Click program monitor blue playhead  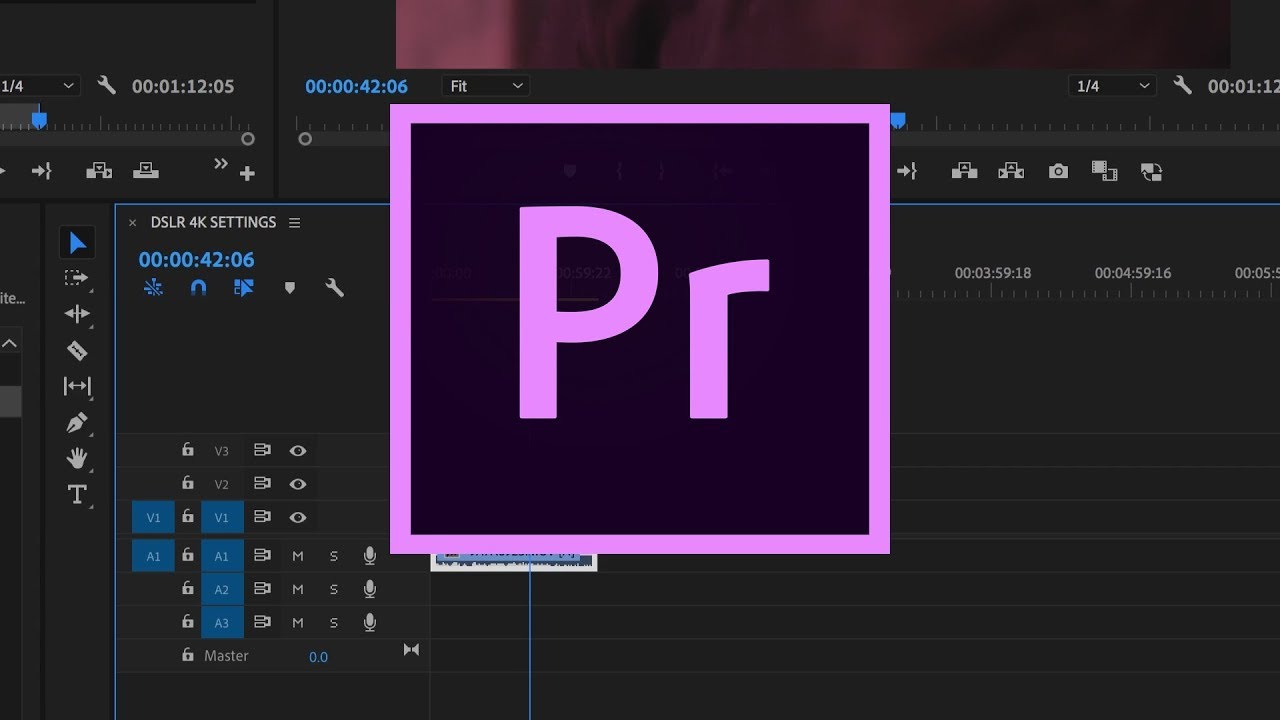898,120
